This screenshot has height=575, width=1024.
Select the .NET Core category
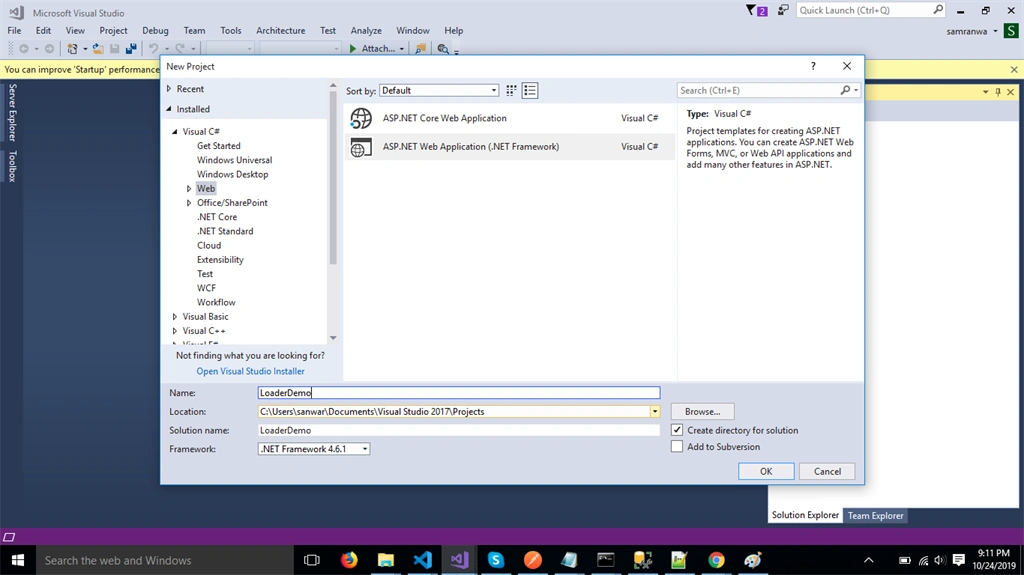(217, 217)
